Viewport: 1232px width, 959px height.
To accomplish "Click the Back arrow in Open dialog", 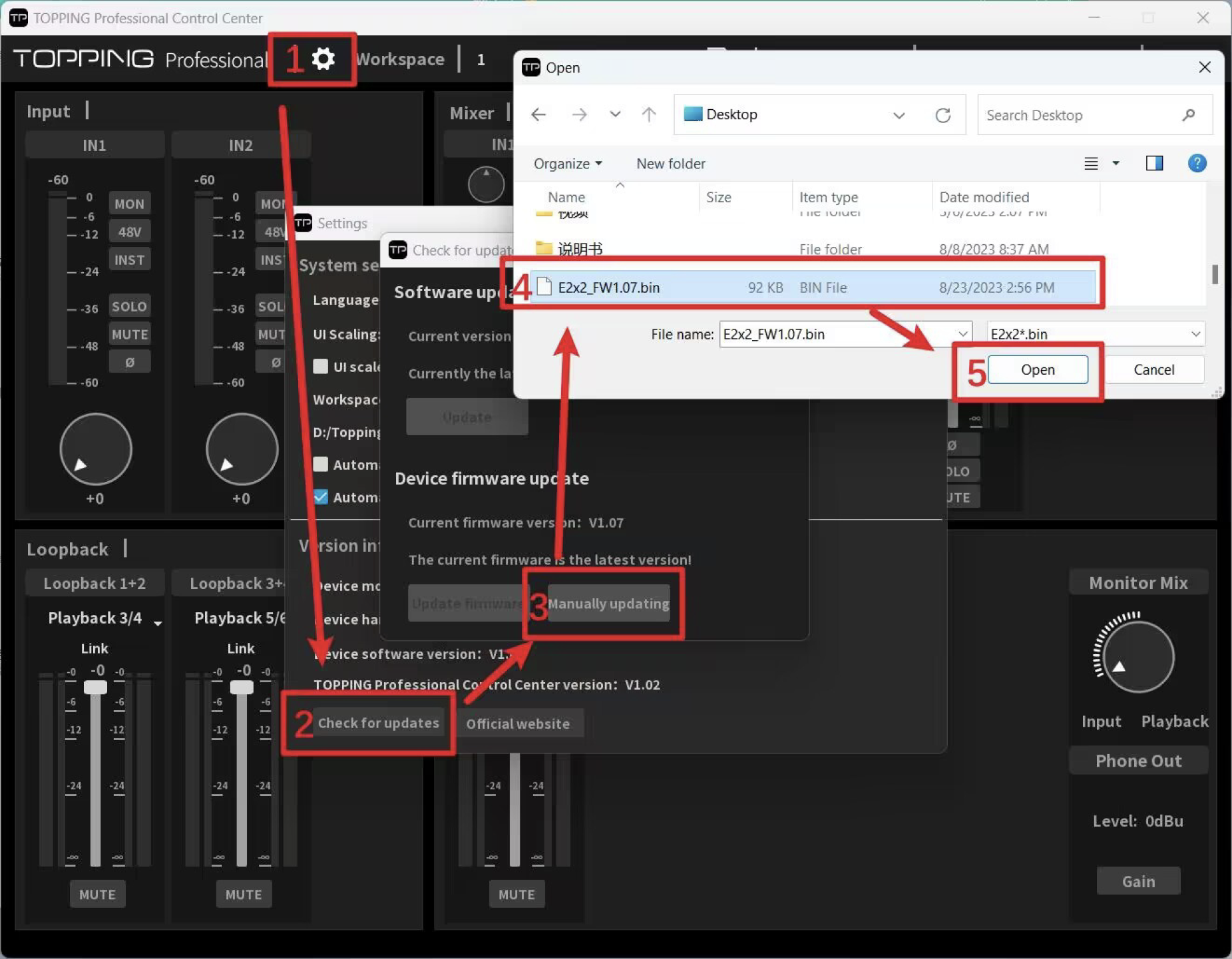I will tap(538, 115).
